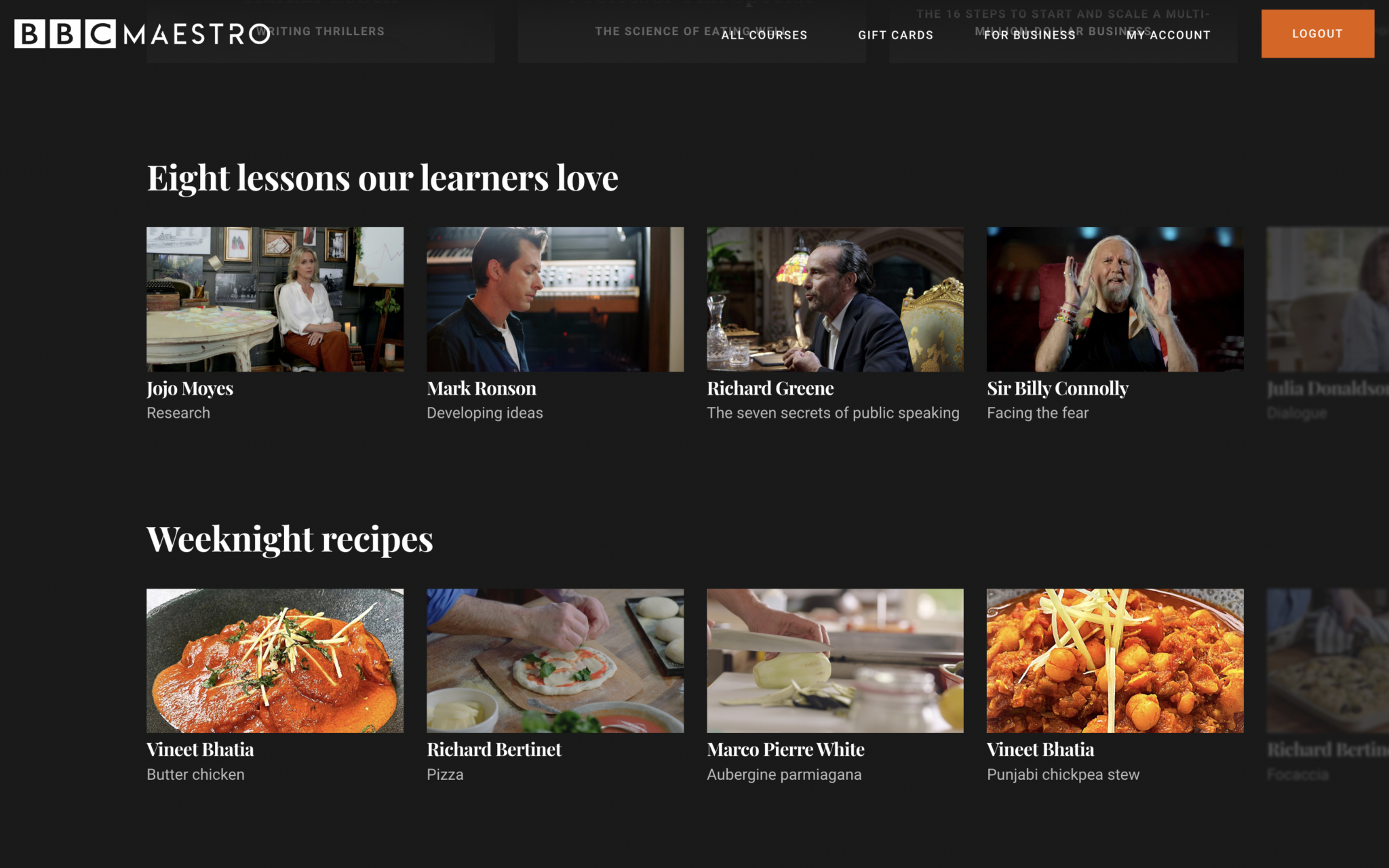Screen dimensions: 1389x868
Task: Click the Marco Pierre White name link
Action: point(785,750)
